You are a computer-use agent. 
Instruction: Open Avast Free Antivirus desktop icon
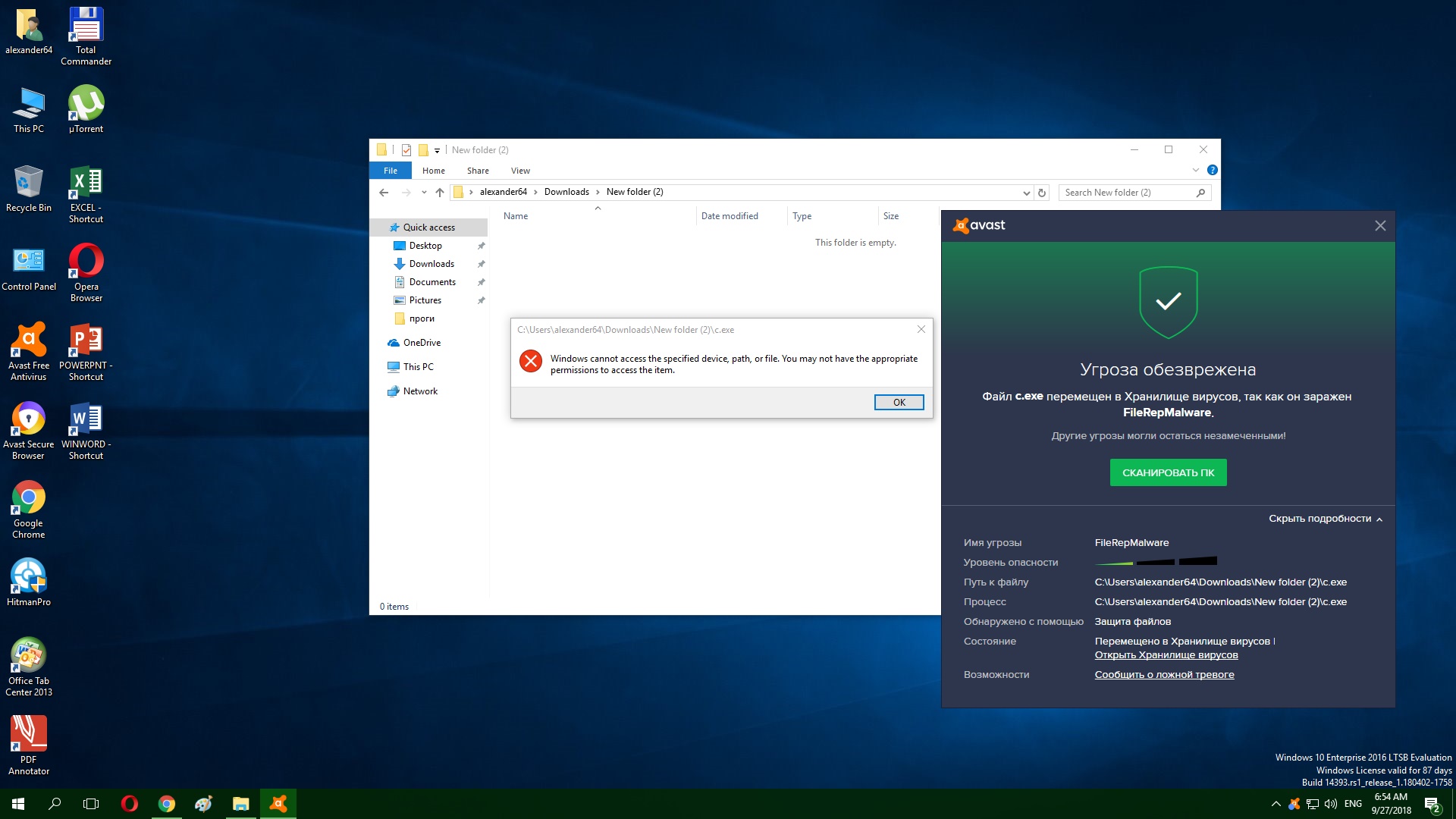29,351
